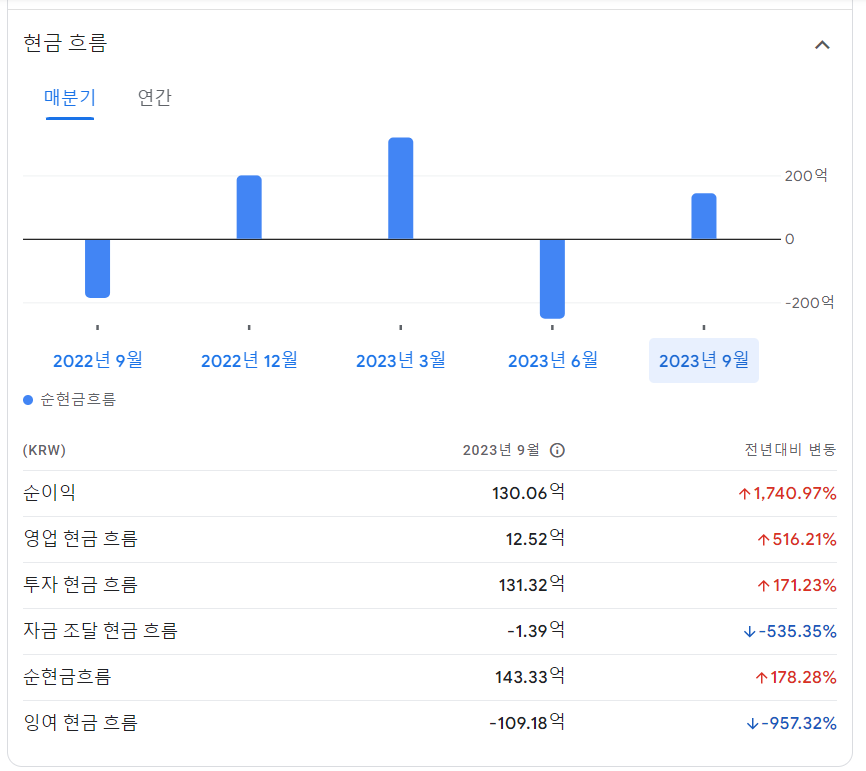Switch to the 매분기 tab
This screenshot has width=866, height=771.
(70, 98)
